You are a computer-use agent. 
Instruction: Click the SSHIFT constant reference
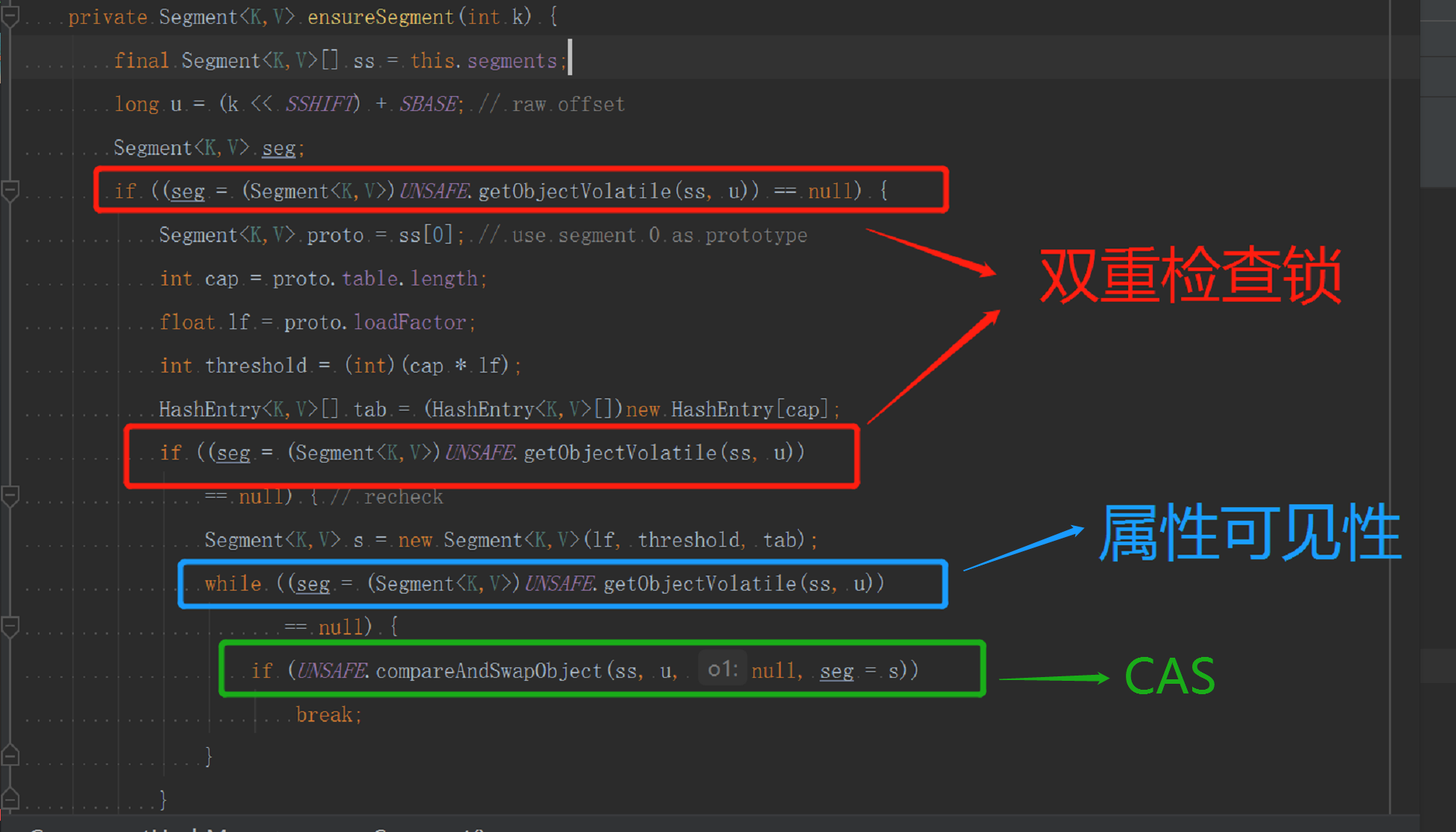click(x=322, y=104)
